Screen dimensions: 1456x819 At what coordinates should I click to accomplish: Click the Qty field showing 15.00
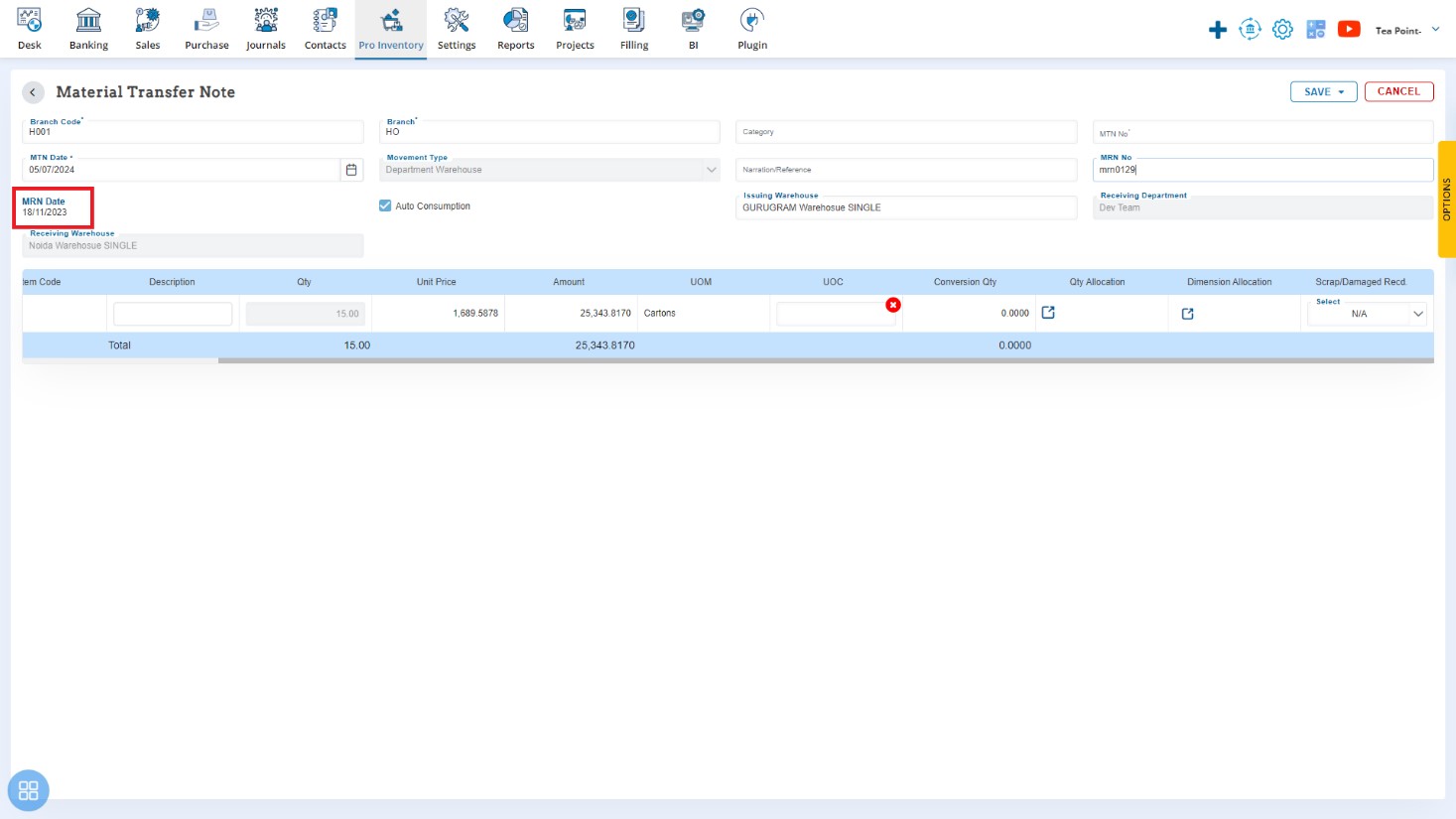(305, 314)
